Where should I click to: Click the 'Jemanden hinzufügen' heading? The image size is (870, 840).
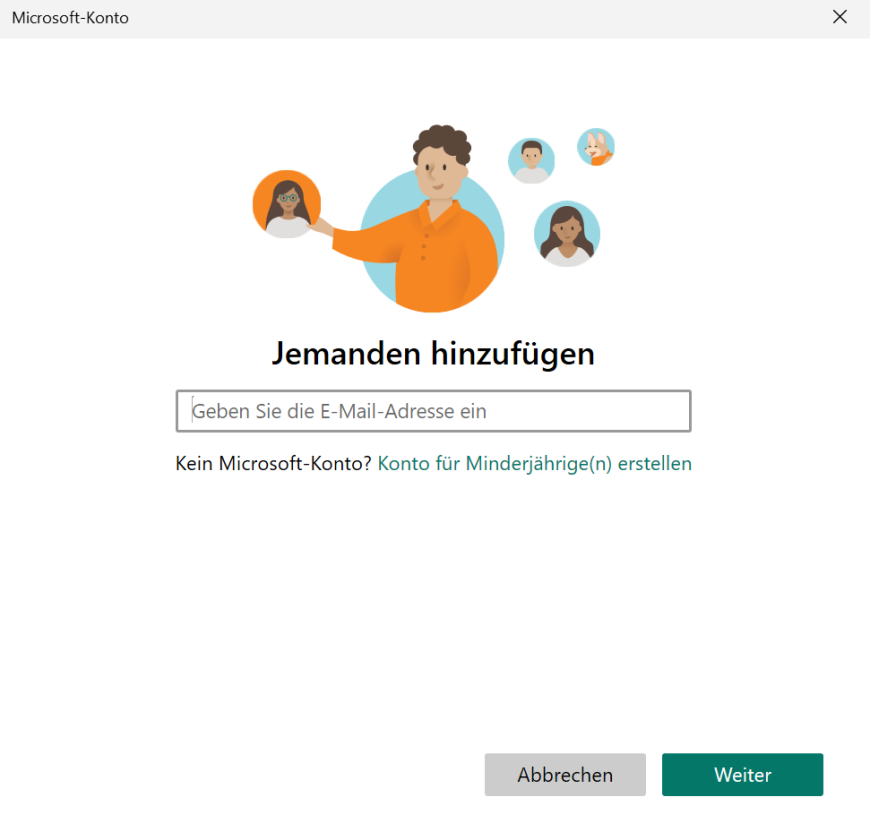[x=433, y=353]
